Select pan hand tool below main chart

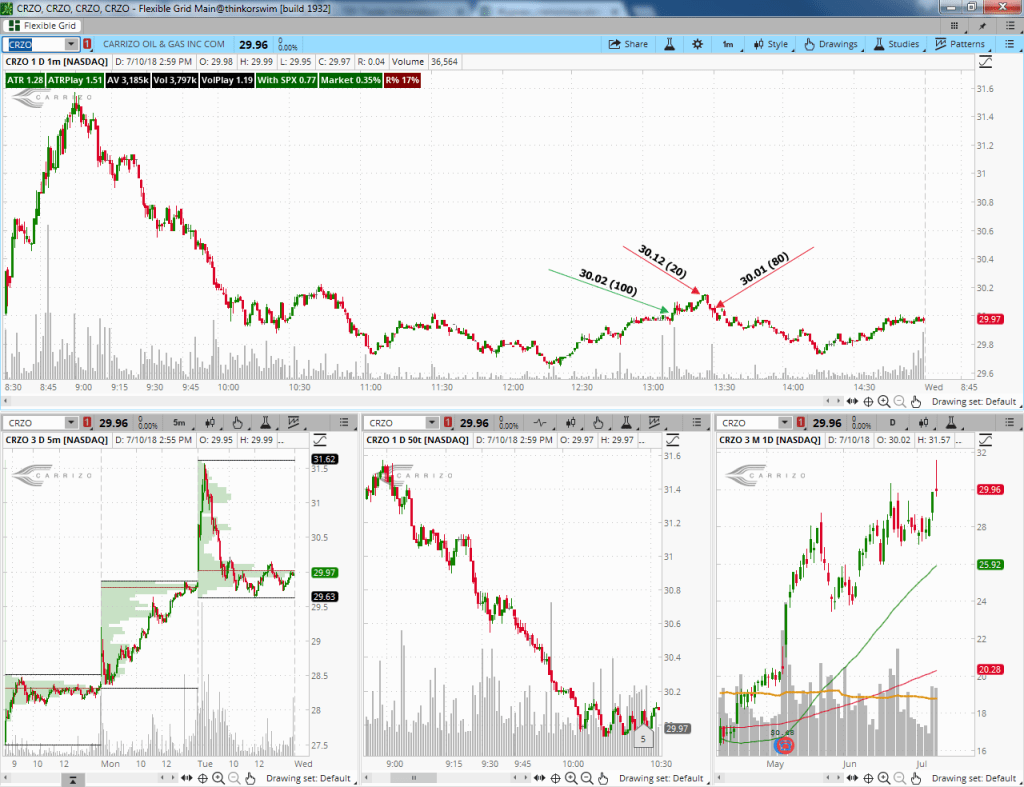[915, 401]
